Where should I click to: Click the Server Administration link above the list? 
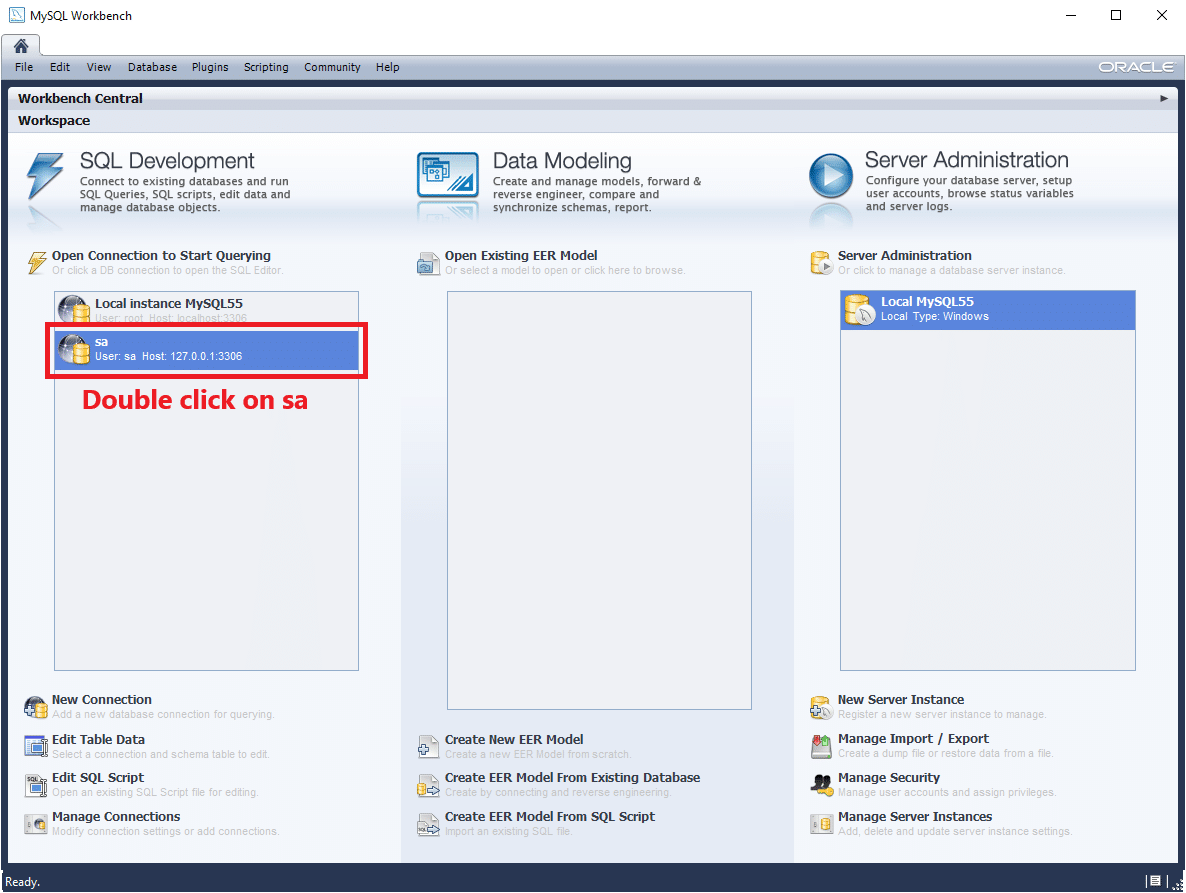point(905,256)
